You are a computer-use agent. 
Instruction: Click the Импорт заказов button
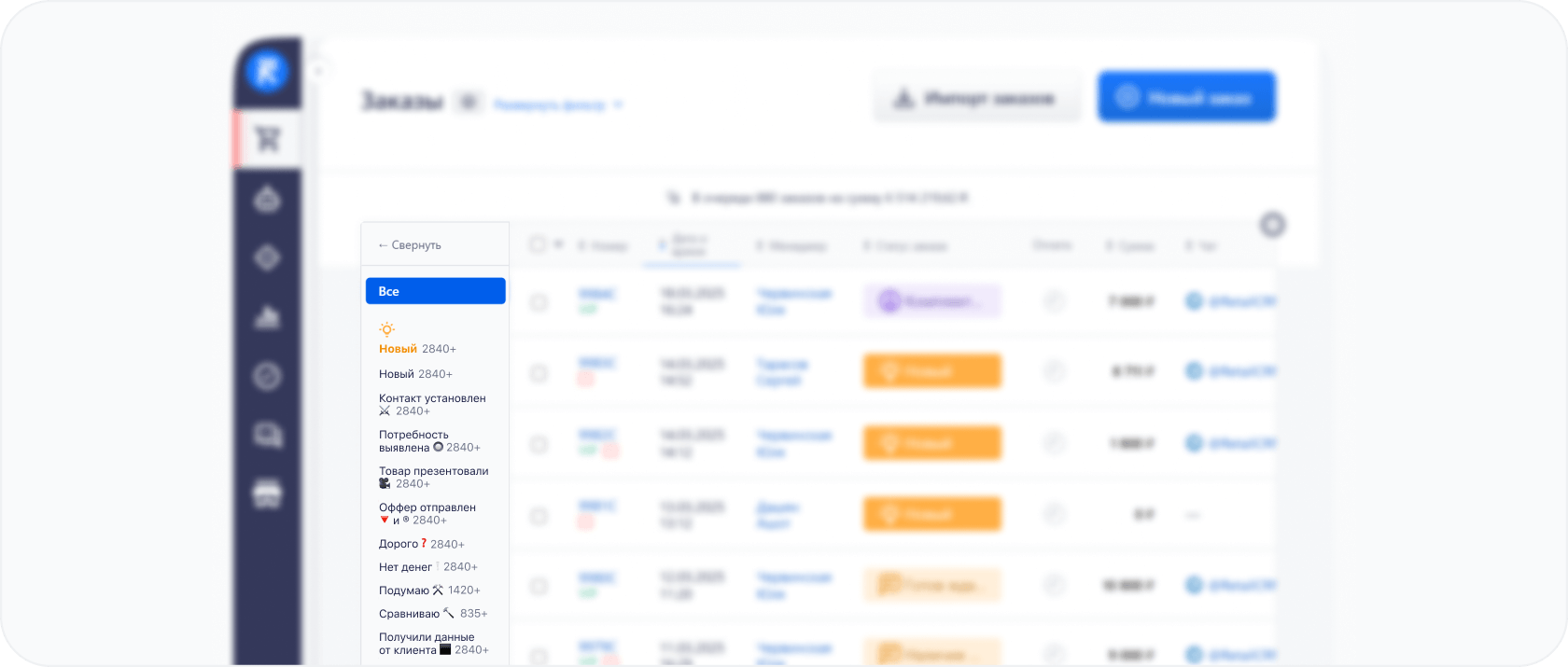976,97
